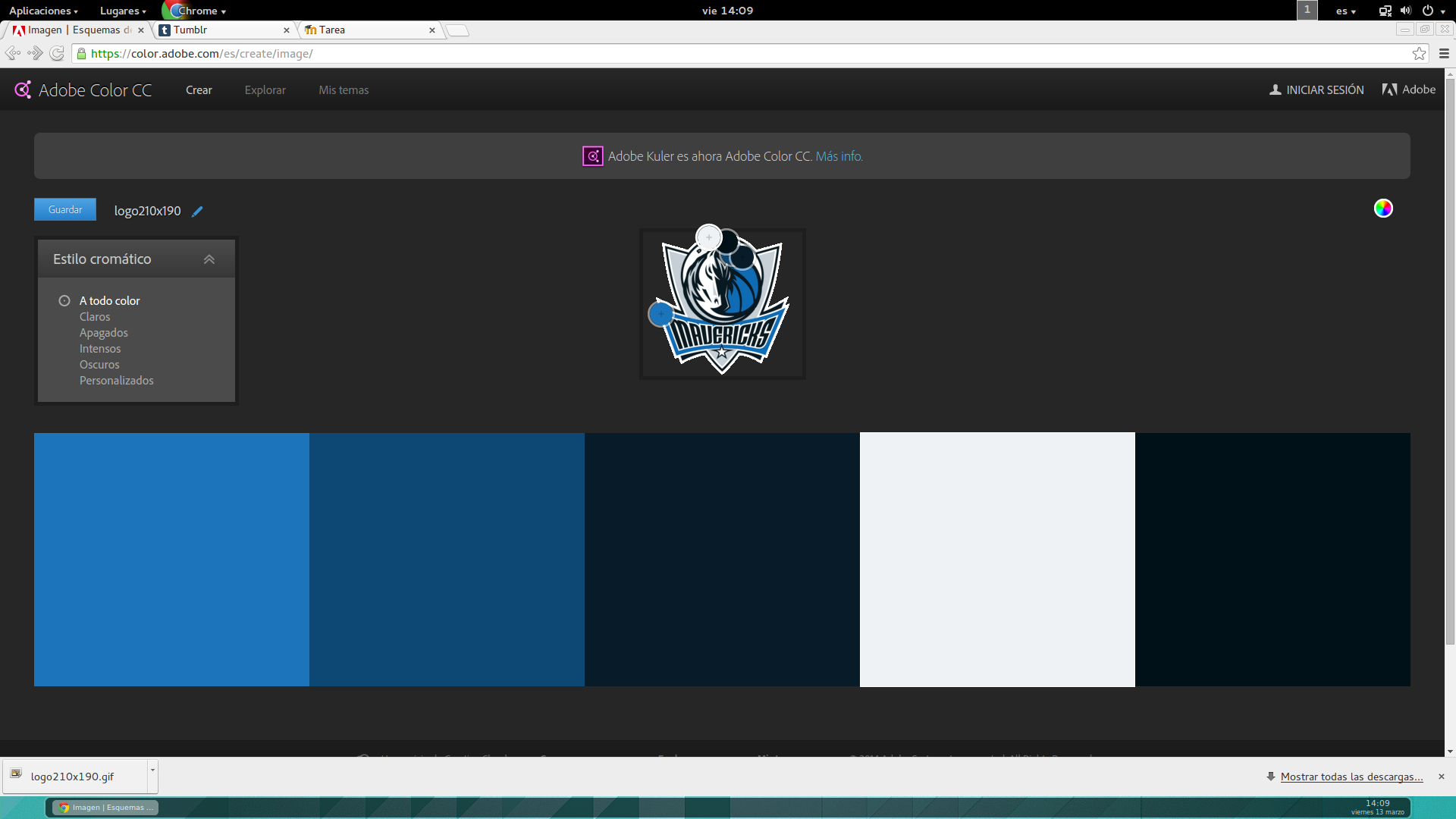Select the dark navy middle swatch

tap(722, 560)
